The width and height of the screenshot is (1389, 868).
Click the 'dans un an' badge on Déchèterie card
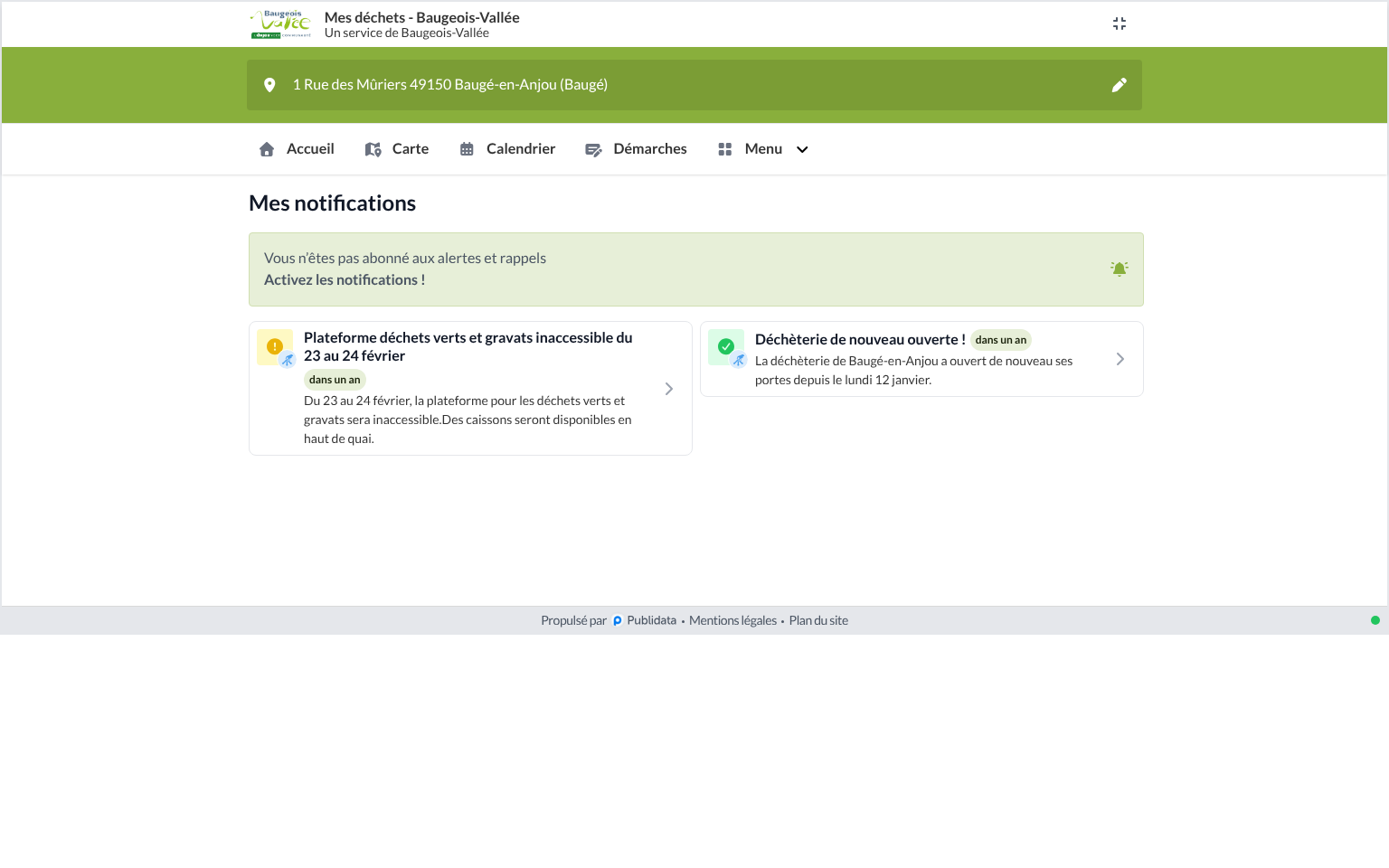click(1001, 340)
